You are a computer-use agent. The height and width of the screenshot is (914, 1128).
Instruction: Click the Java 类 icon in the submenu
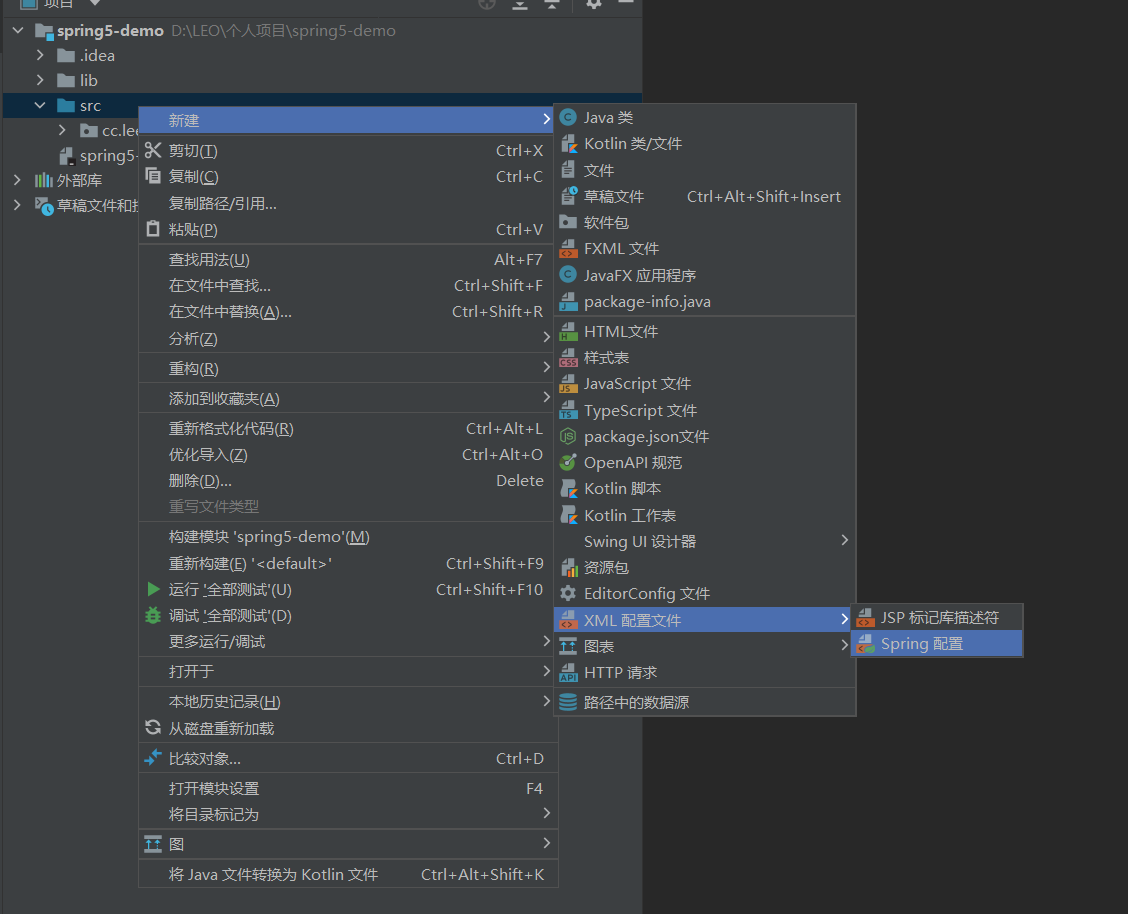coord(568,118)
